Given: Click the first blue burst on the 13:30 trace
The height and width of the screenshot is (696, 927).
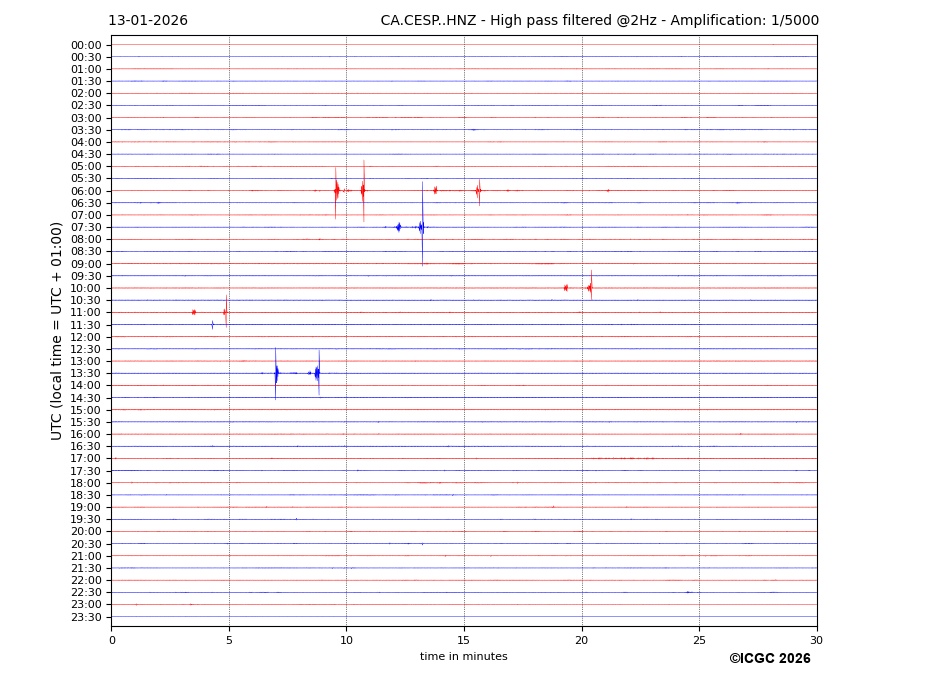Looking at the screenshot, I should point(276,373).
